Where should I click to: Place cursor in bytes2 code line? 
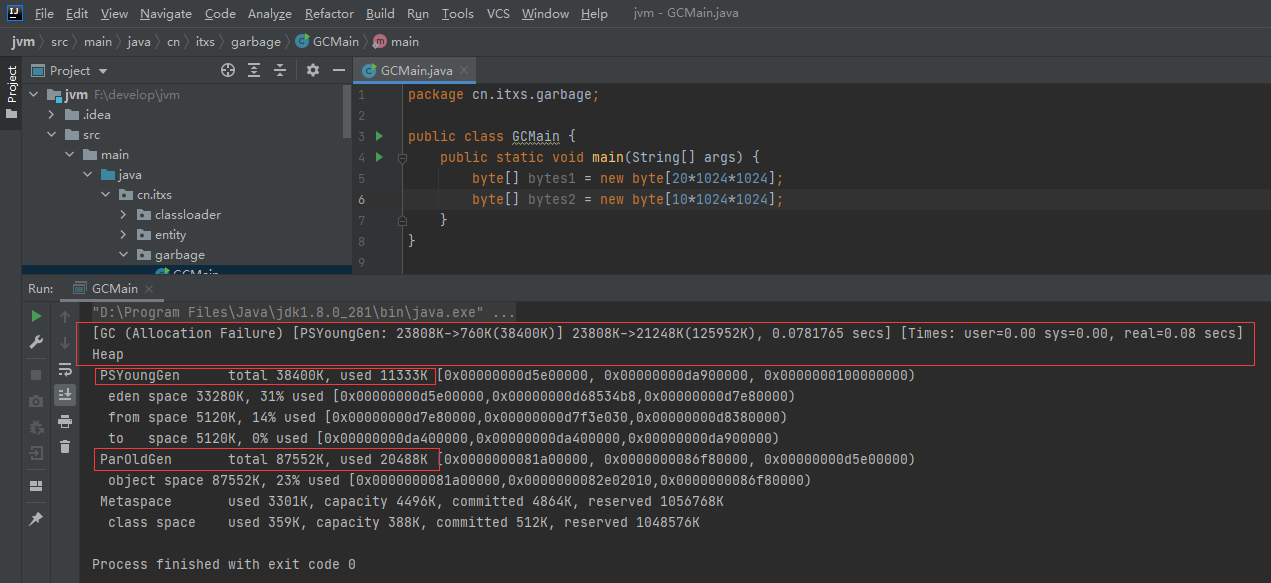coord(627,200)
